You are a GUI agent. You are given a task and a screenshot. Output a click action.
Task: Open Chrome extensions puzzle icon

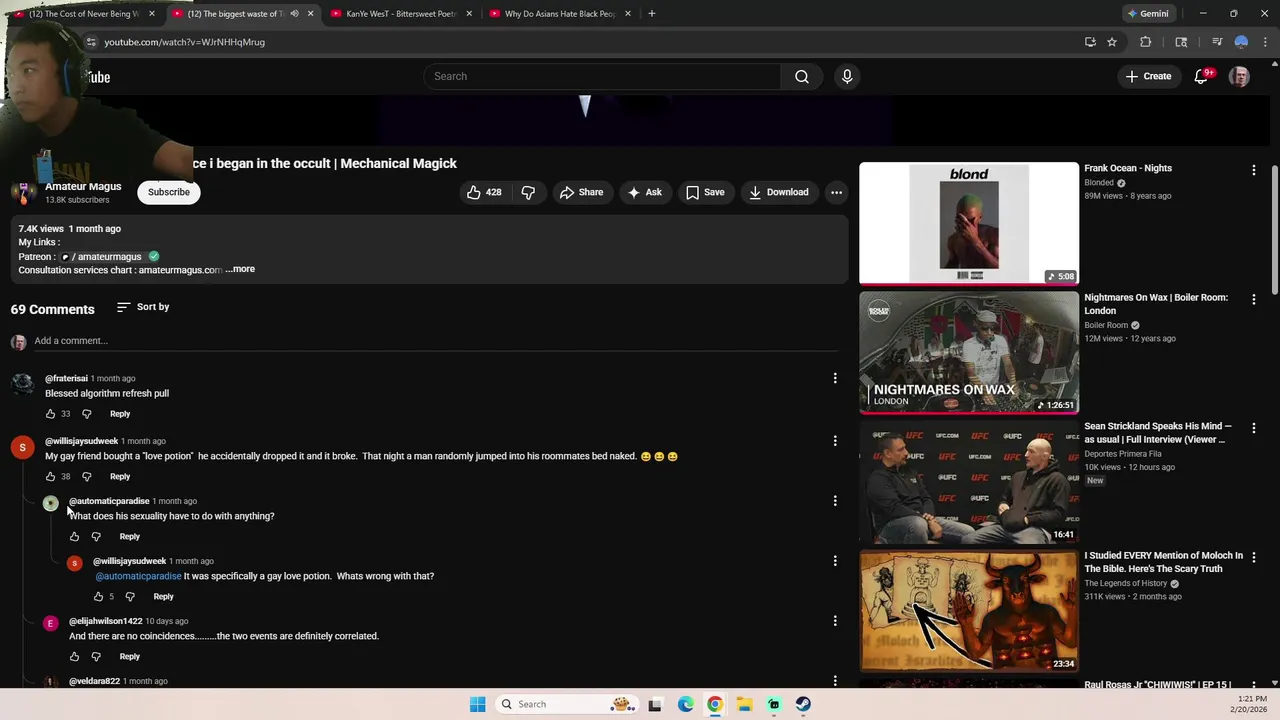pyautogui.click(x=1146, y=42)
